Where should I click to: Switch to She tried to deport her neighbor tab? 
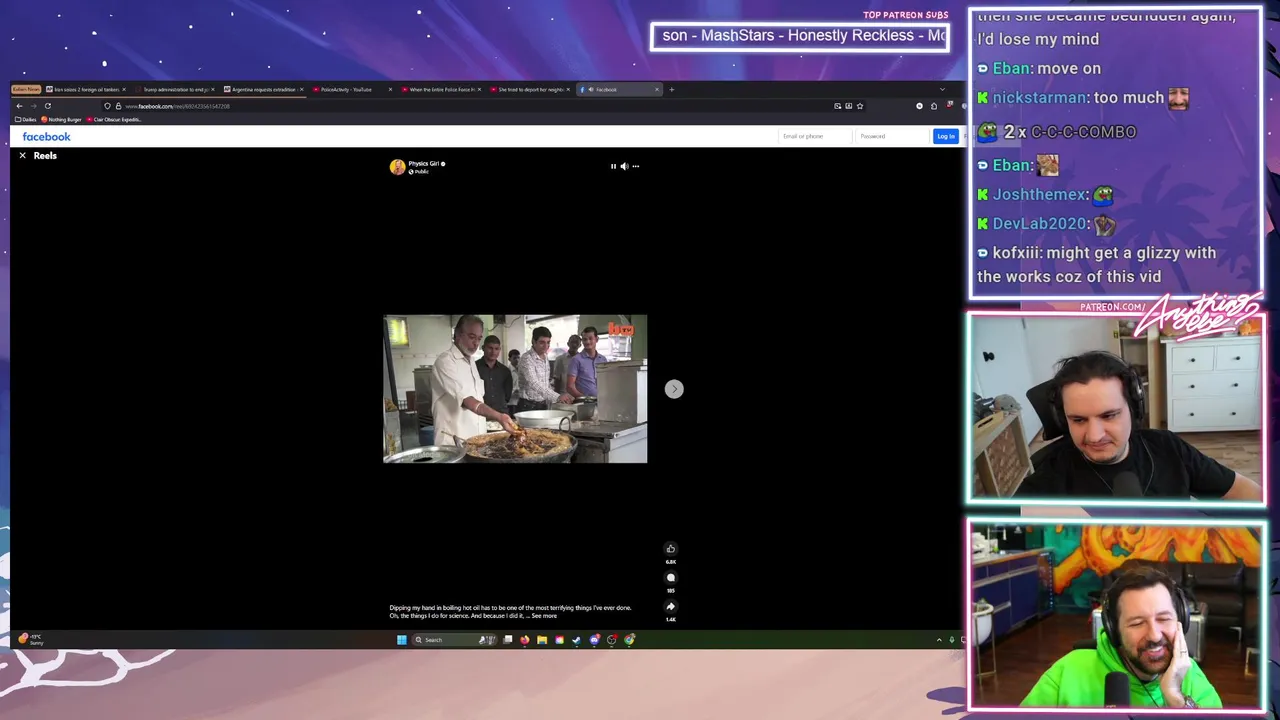point(530,90)
